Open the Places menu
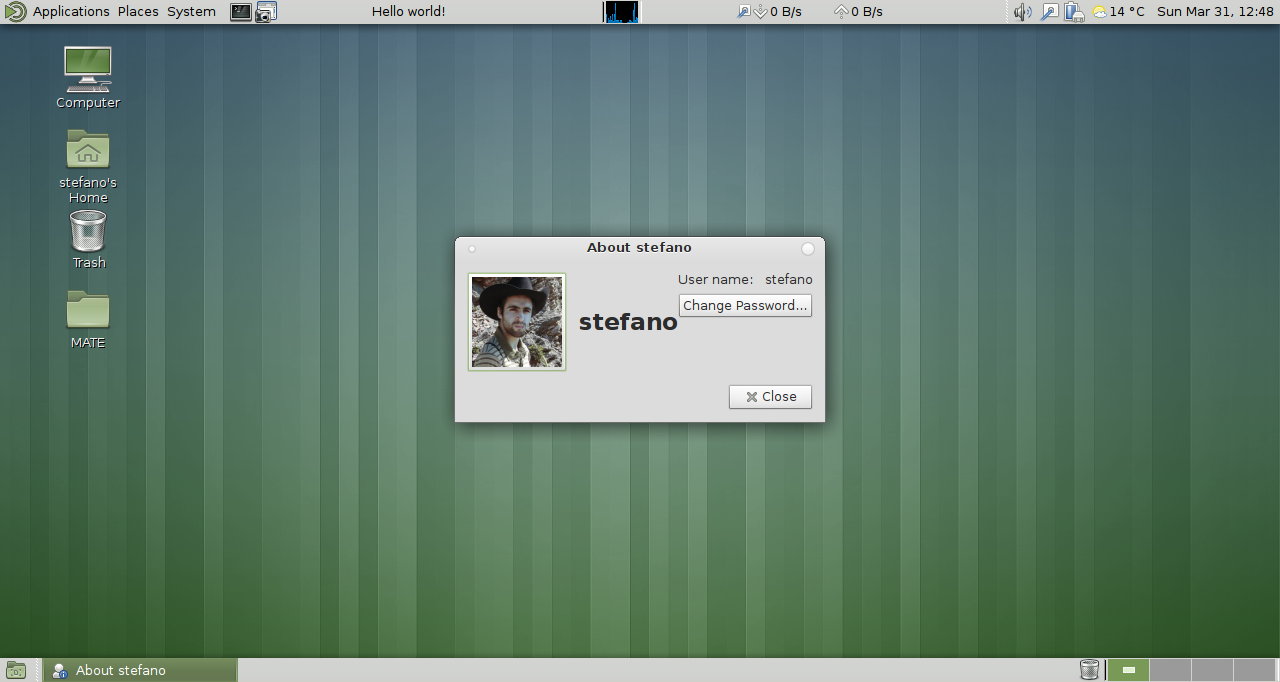 pyautogui.click(x=138, y=12)
